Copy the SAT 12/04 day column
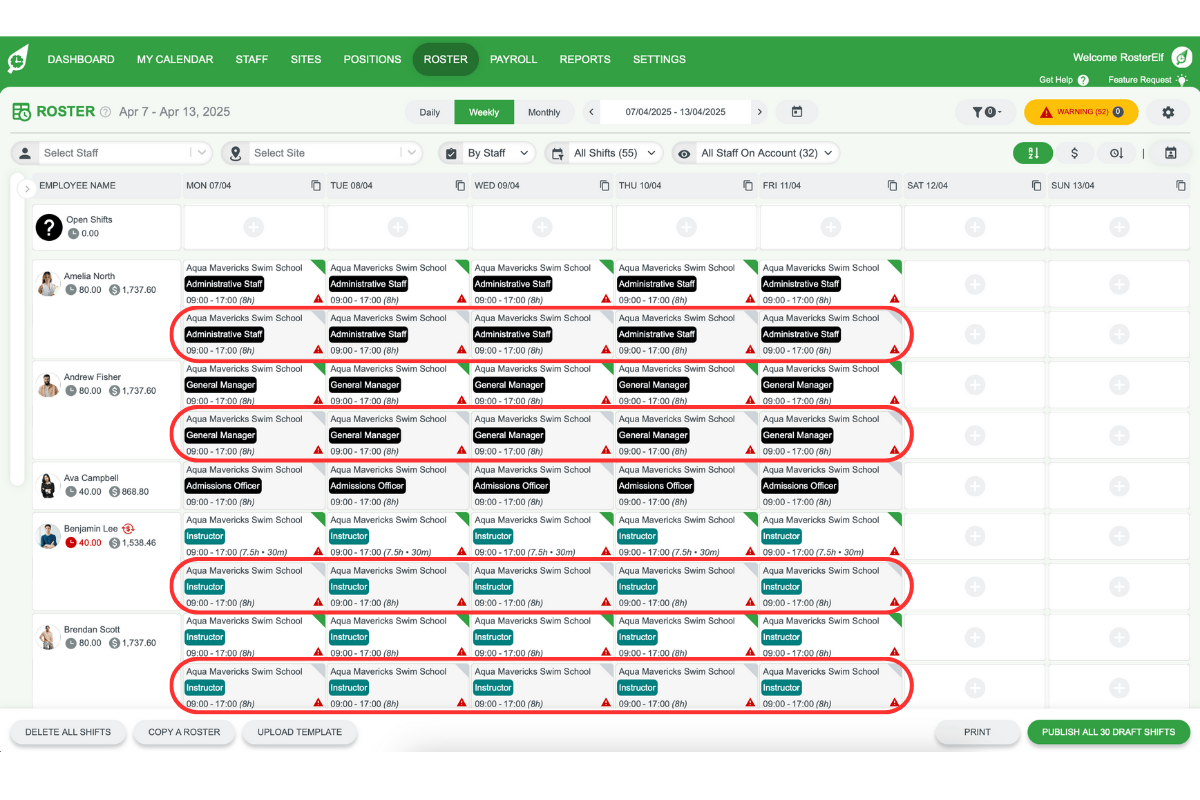1200x800 pixels. [1036, 186]
